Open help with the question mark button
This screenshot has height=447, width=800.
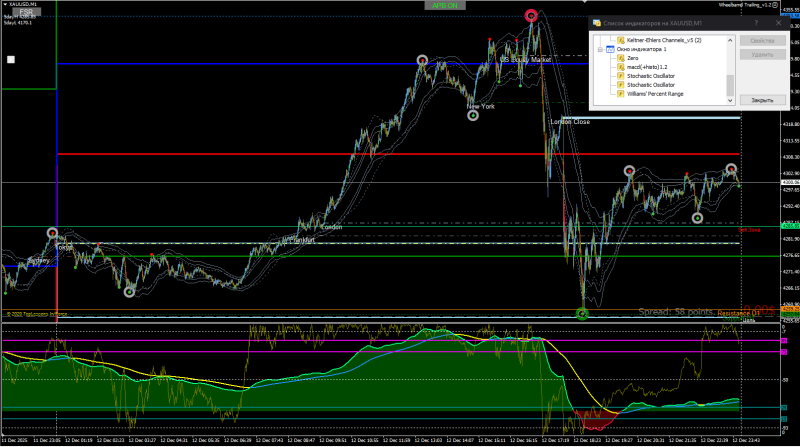(756, 23)
